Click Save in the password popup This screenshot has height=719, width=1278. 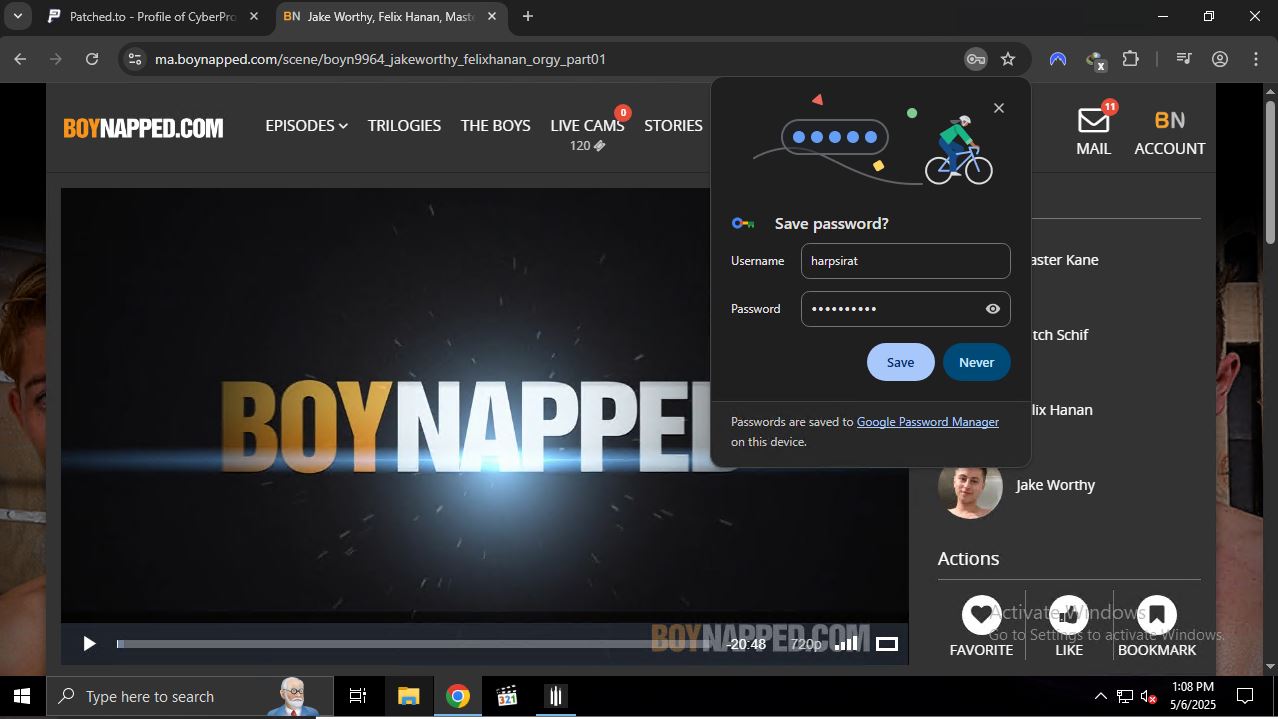coord(900,362)
